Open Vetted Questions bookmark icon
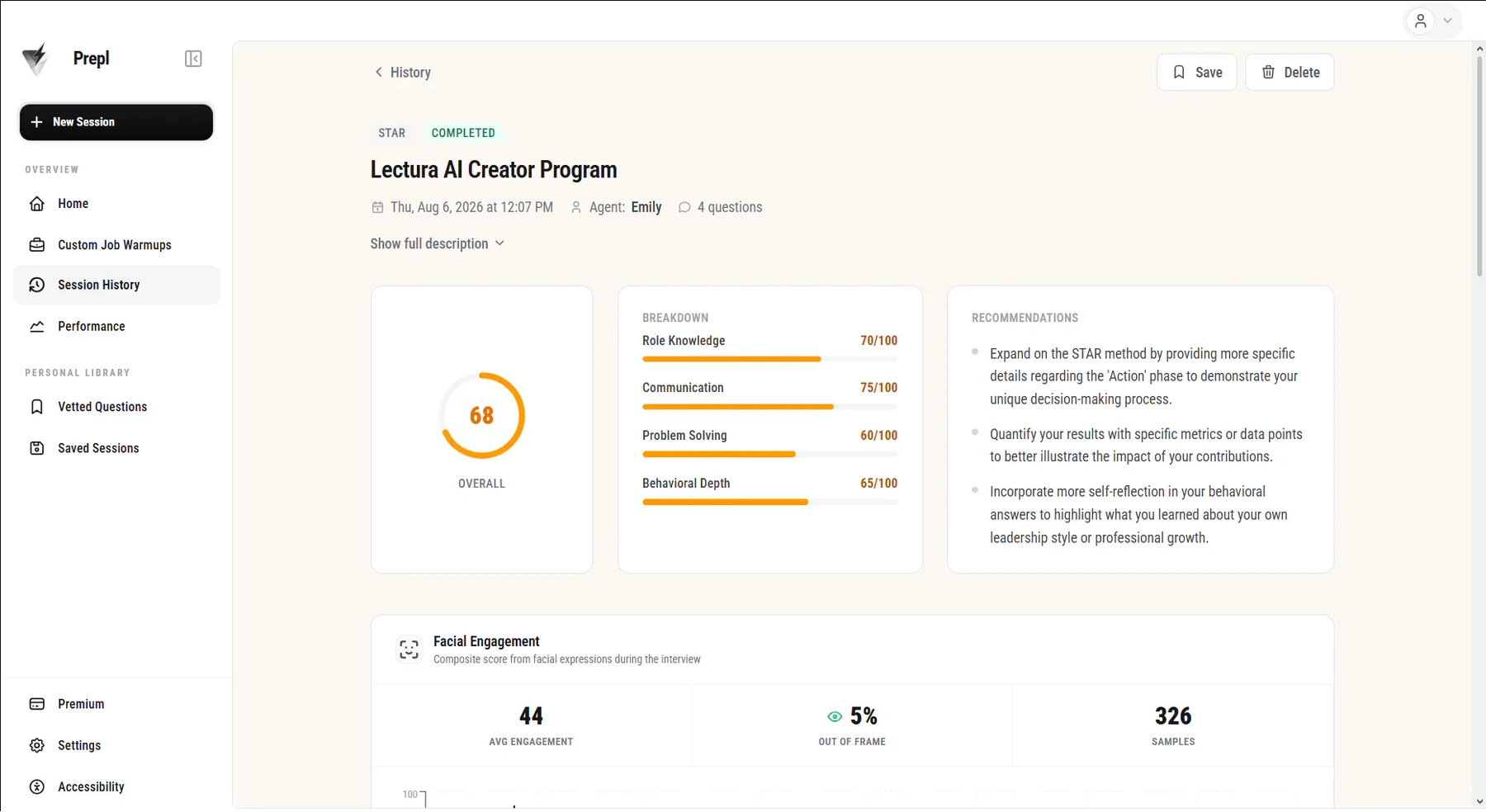 pos(37,407)
